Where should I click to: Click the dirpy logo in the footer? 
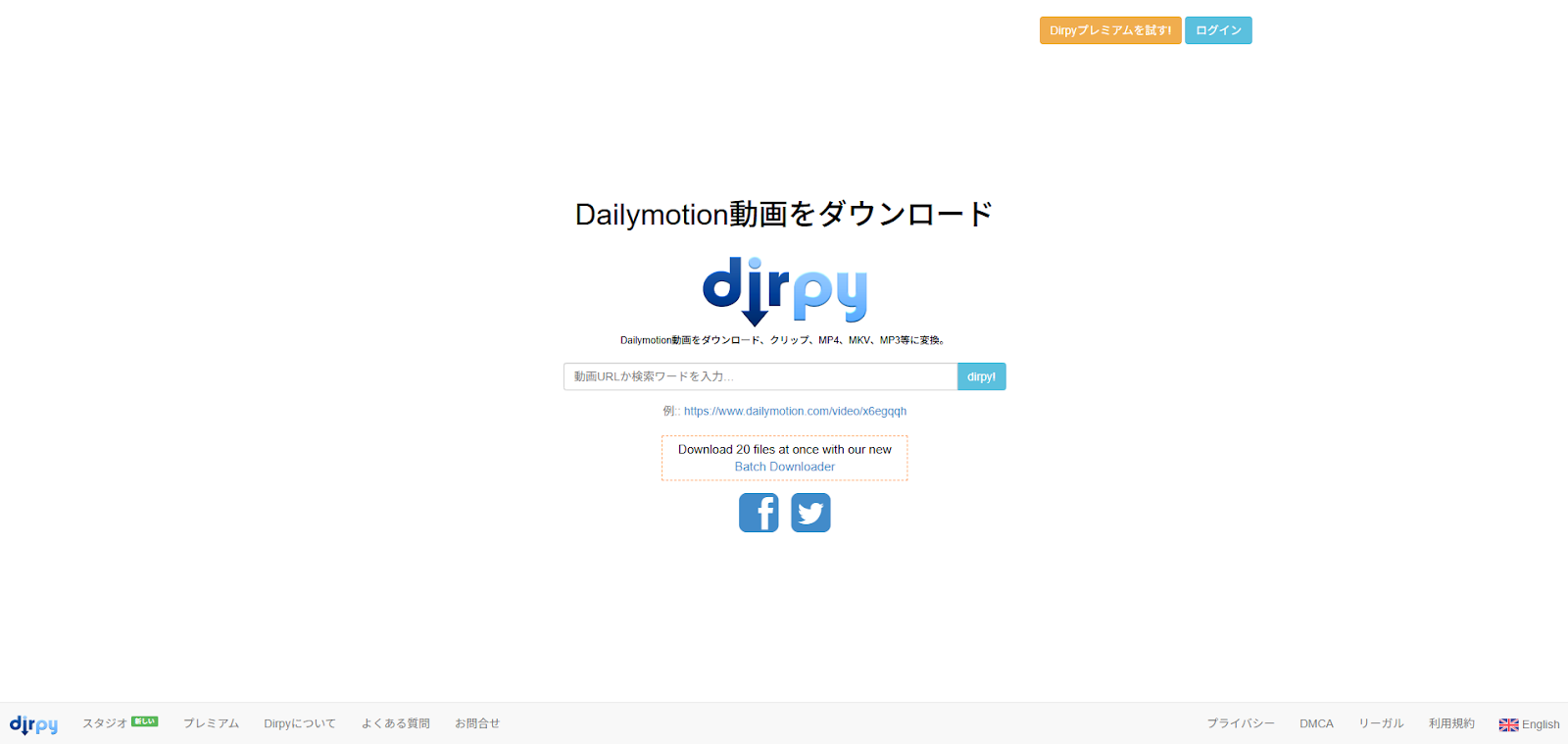click(x=33, y=724)
